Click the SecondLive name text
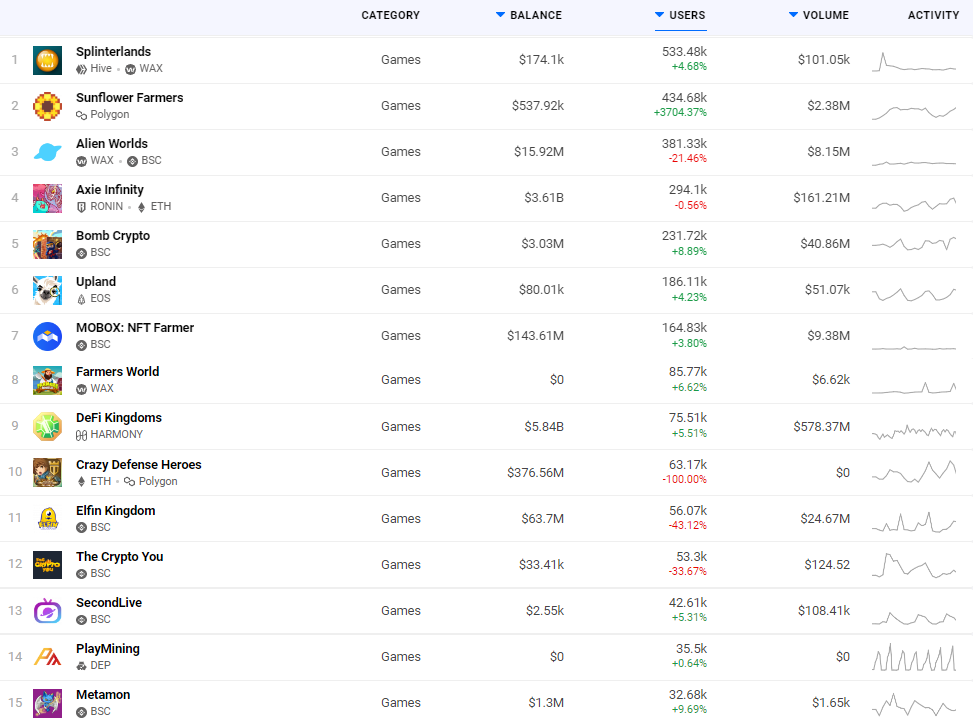 (x=109, y=603)
